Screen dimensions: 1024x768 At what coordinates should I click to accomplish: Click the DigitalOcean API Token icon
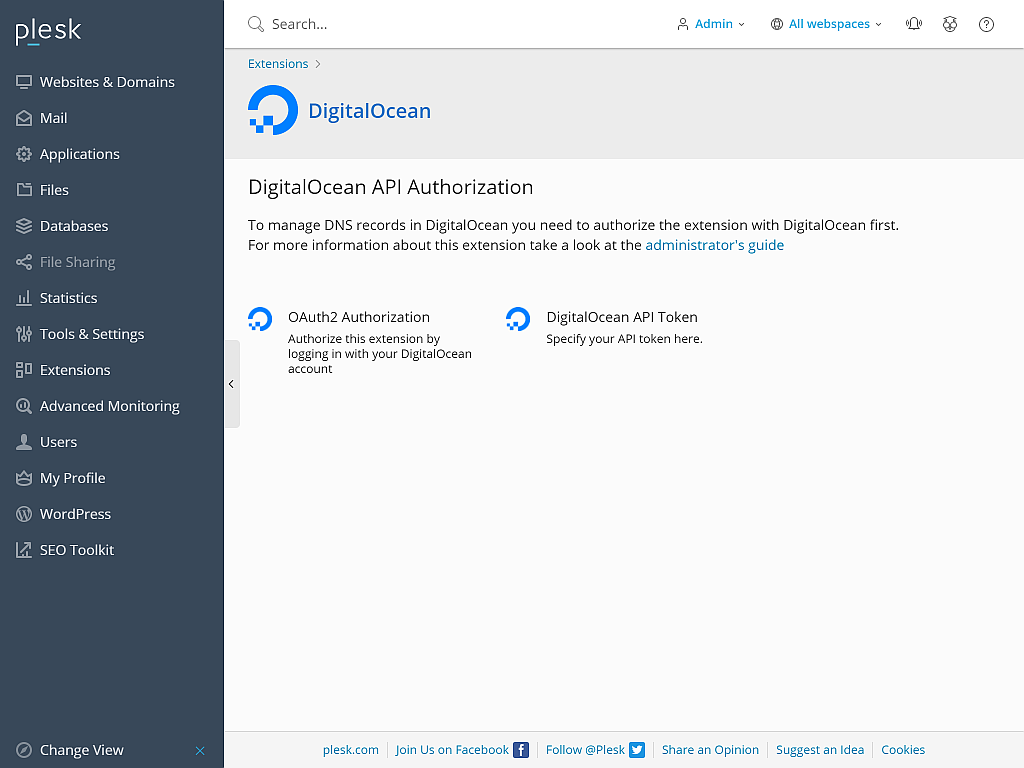[518, 319]
